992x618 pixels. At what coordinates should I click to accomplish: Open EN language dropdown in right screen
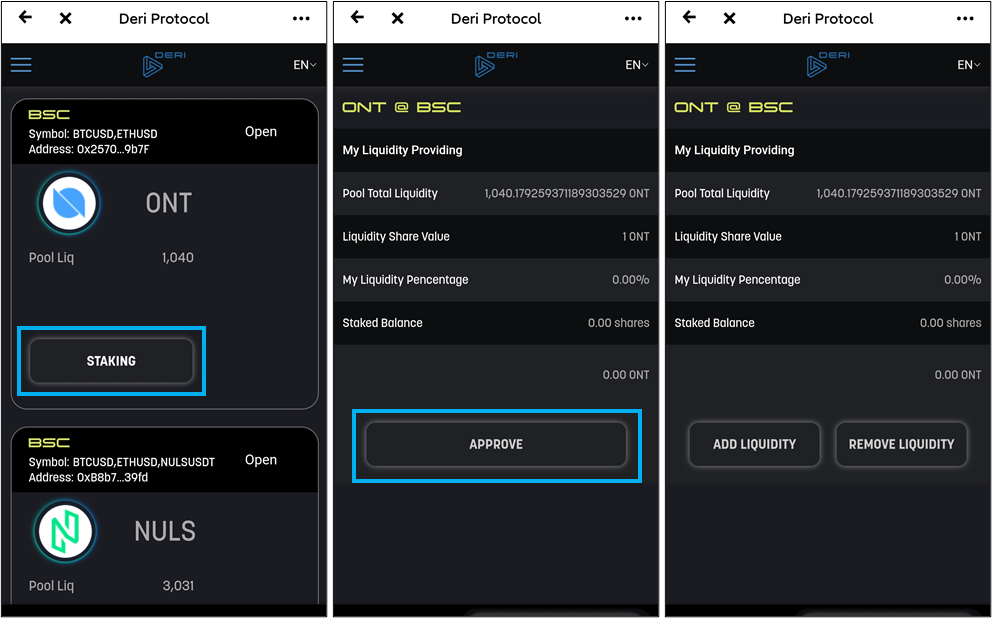coord(969,65)
